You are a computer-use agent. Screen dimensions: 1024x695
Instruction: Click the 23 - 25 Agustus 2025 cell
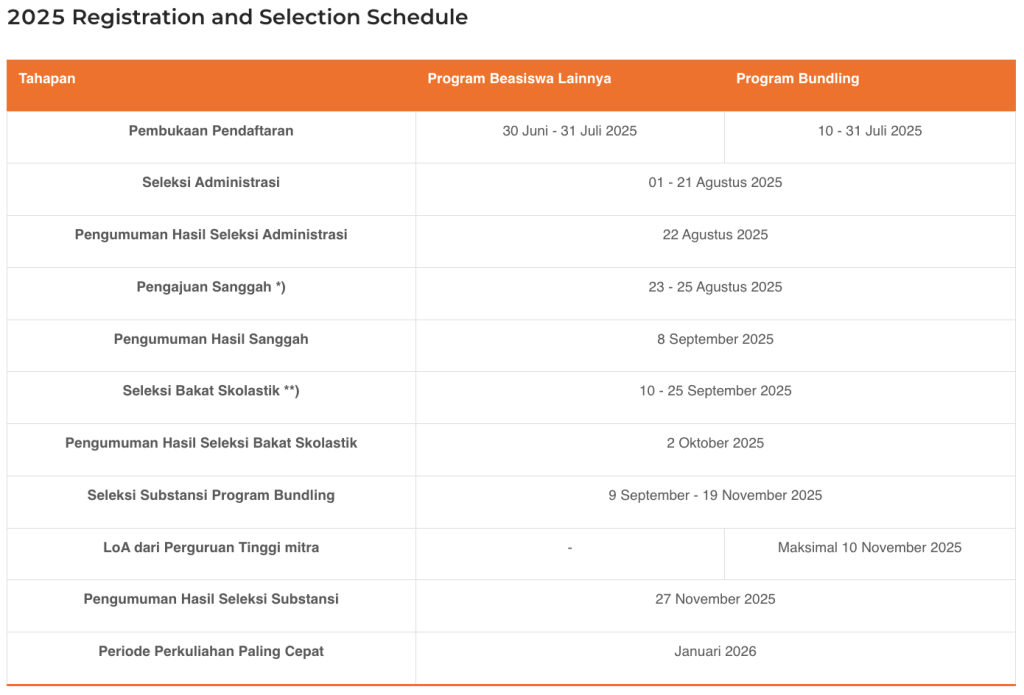(x=715, y=287)
